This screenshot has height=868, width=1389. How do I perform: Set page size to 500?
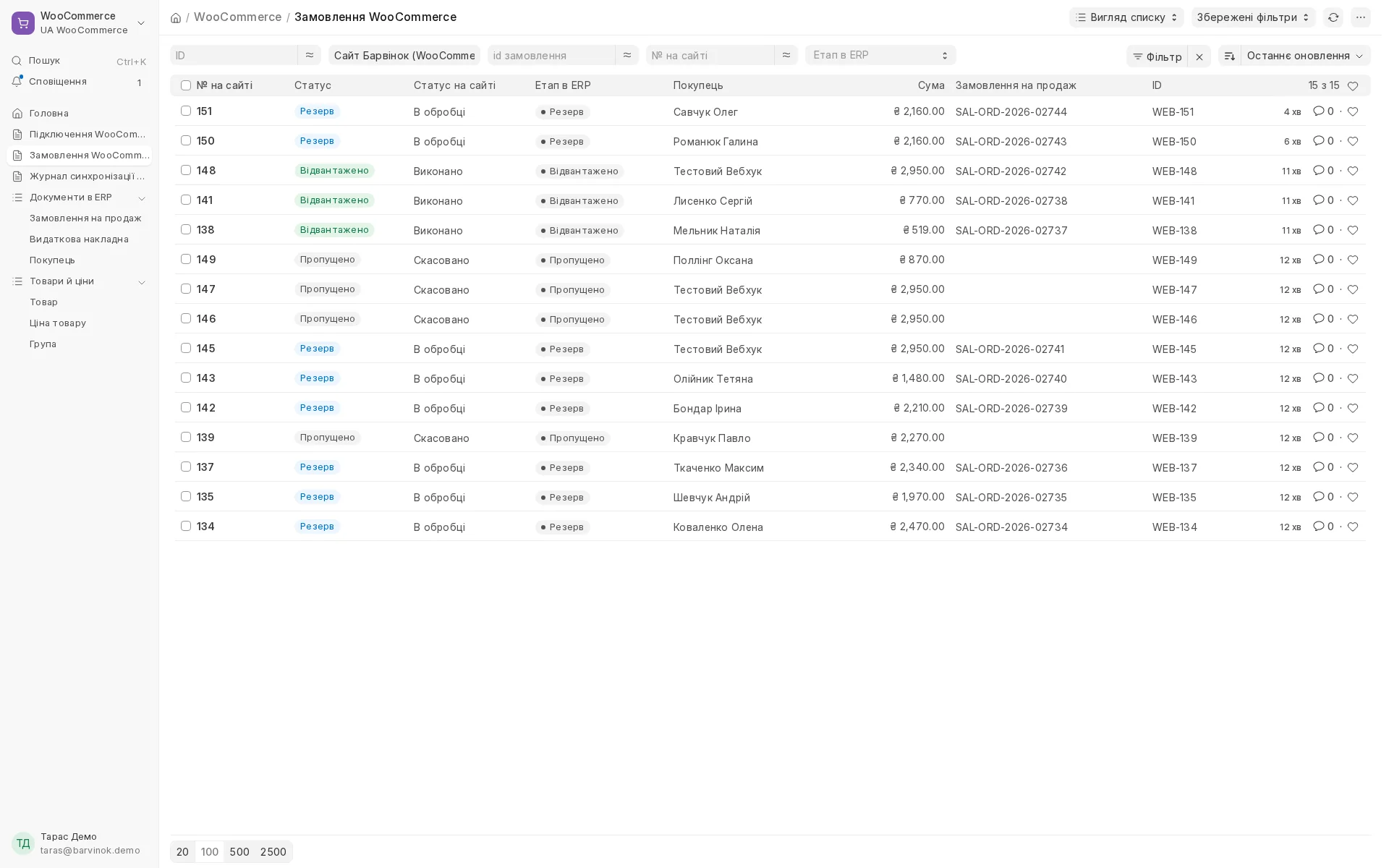tap(239, 852)
